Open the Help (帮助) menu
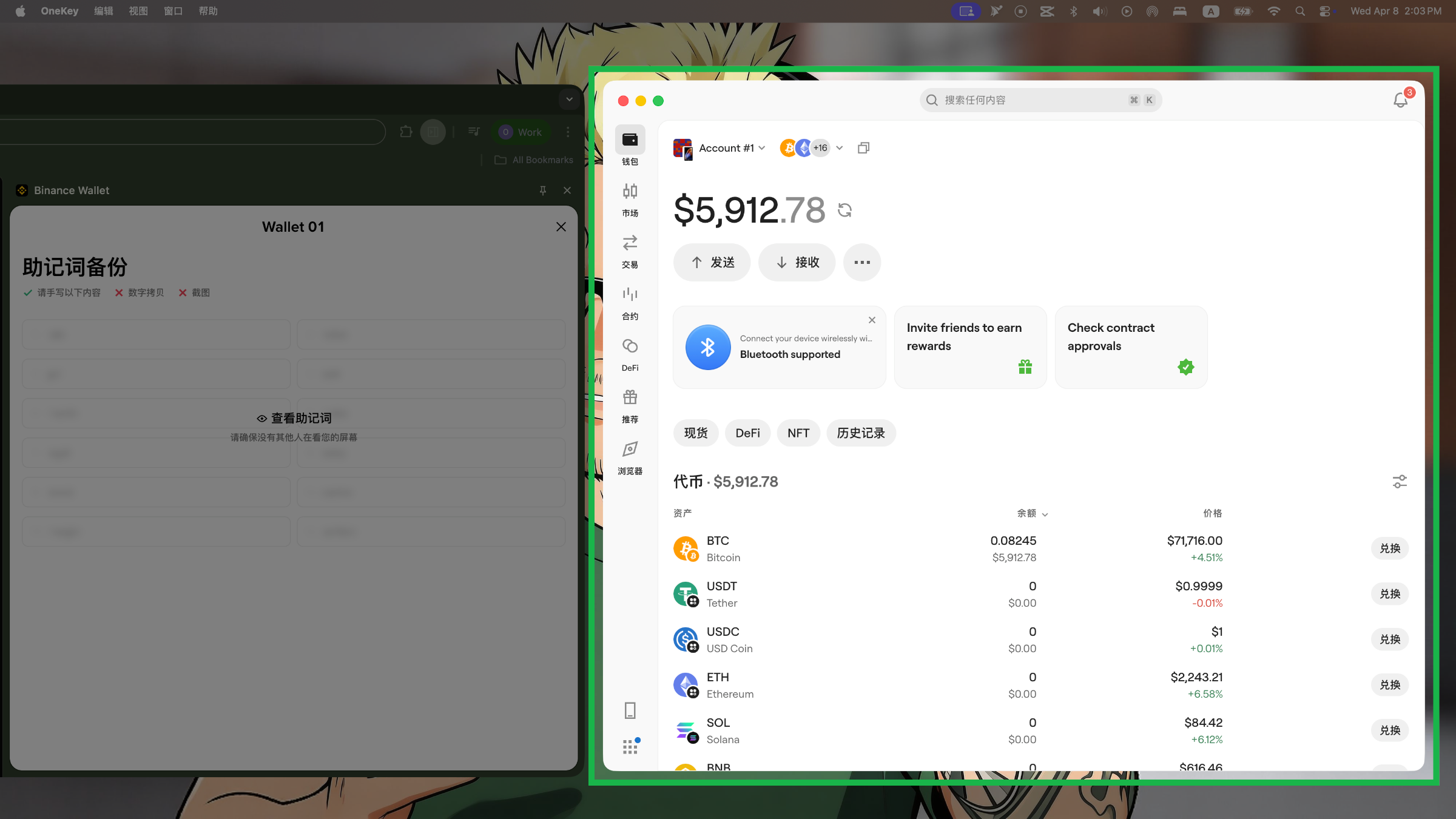Image resolution: width=1456 pixels, height=819 pixels. pos(208,11)
